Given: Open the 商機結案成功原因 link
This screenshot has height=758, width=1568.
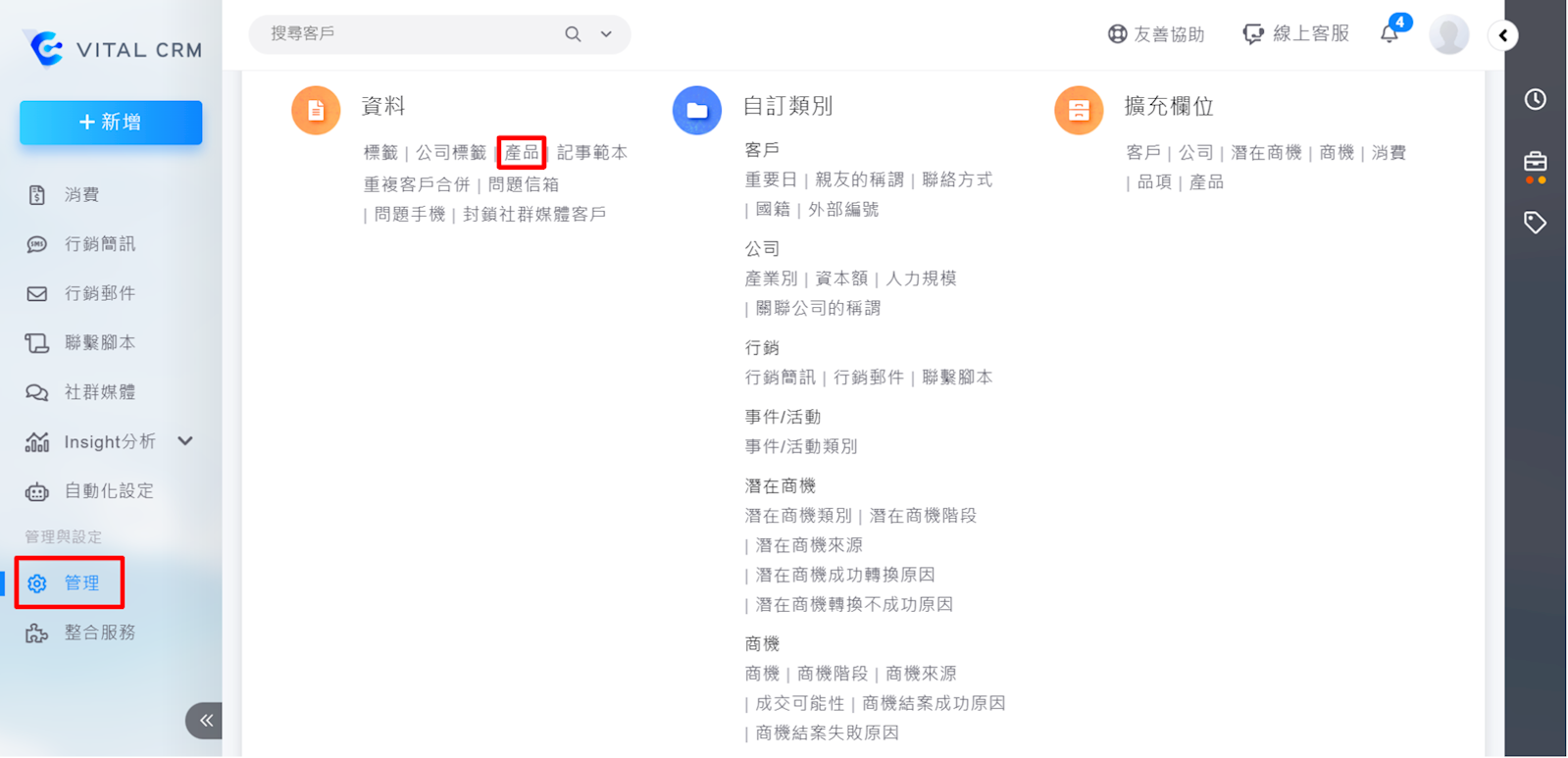Looking at the screenshot, I should pyautogui.click(x=934, y=703).
